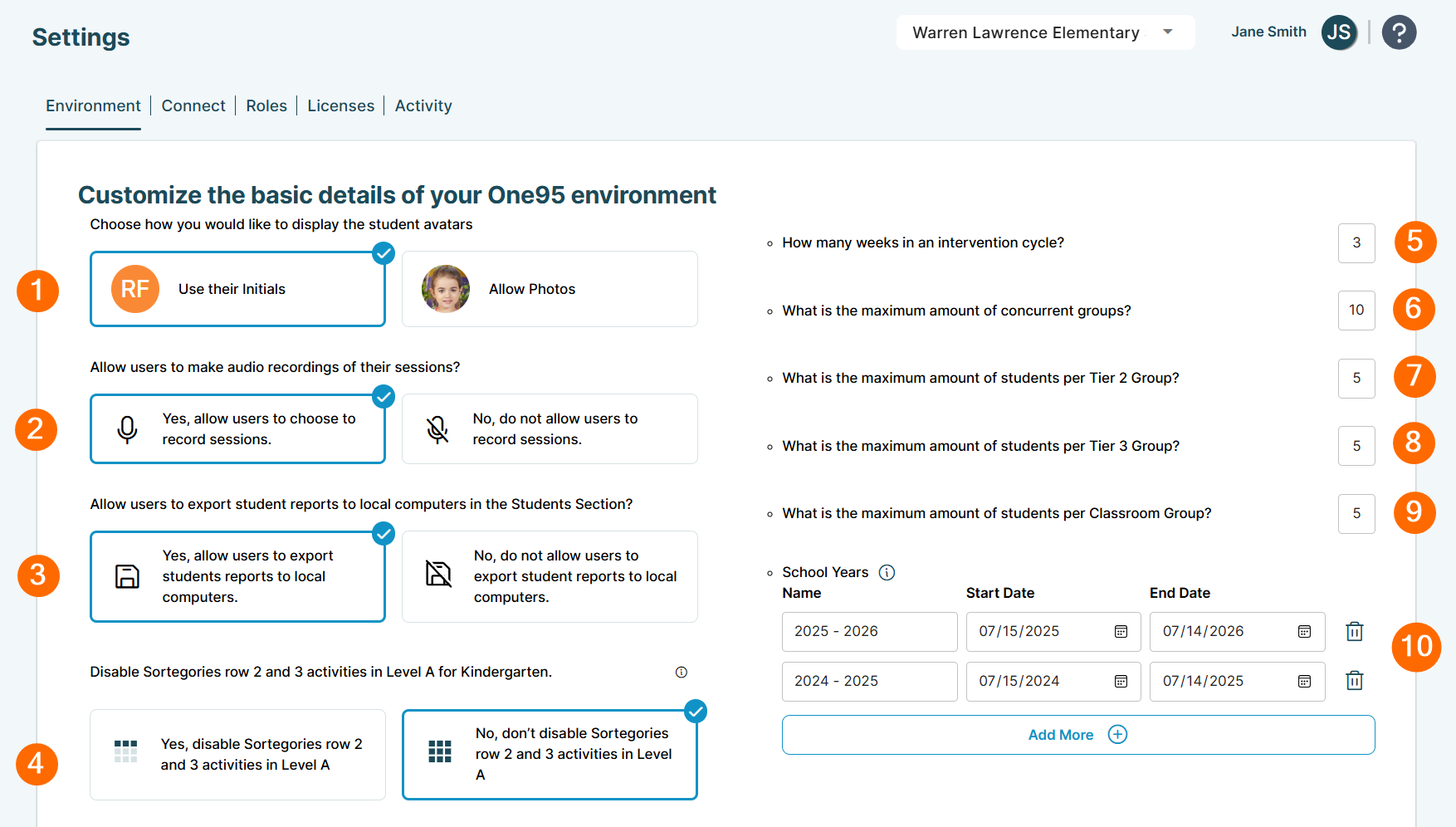Open calendar picker for 07/15/2024 start date
This screenshot has height=827, width=1456.
click(1121, 682)
